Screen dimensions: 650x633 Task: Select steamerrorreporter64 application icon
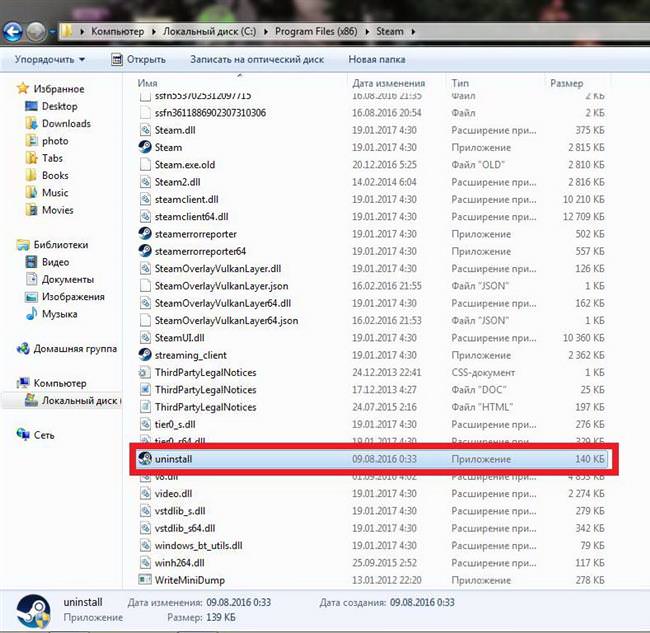[145, 251]
